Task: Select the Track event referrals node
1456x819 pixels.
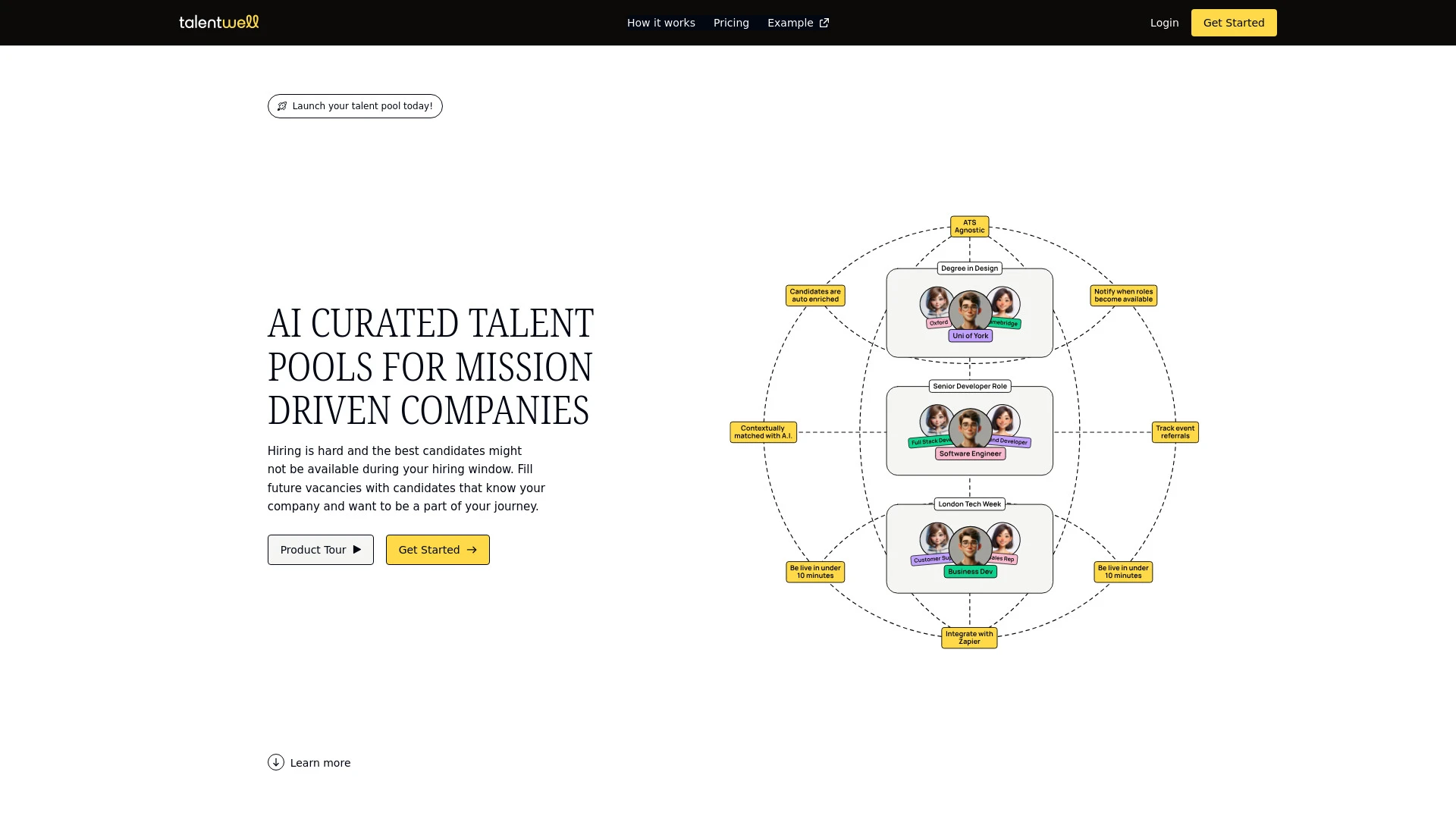Action: tap(1175, 431)
